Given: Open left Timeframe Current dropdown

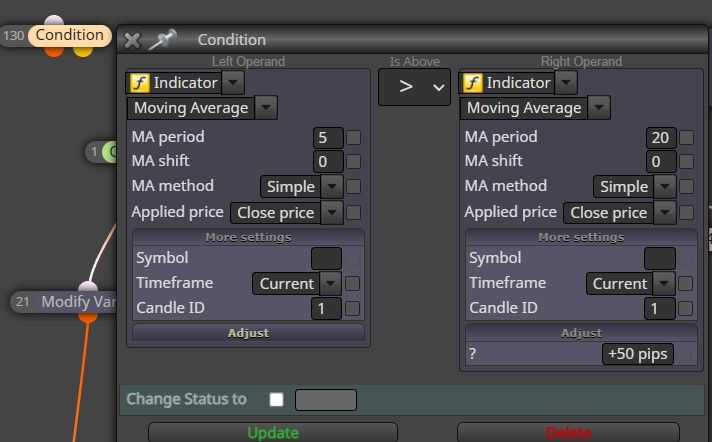Looking at the screenshot, I should pyautogui.click(x=297, y=283).
